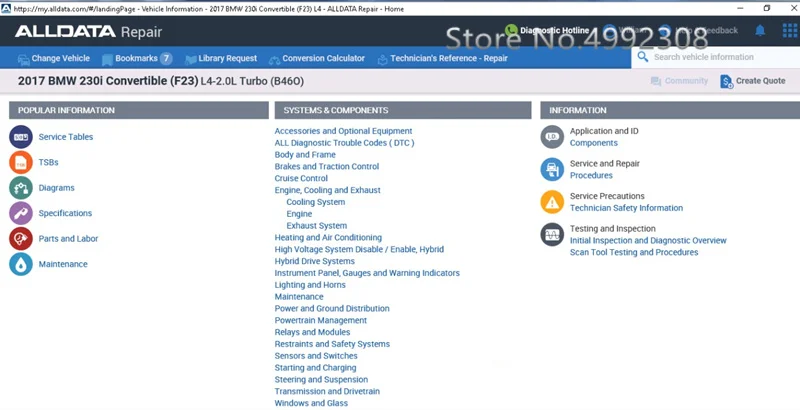The image size is (800, 410).
Task: Open Conversion Calculator menu item
Action: (x=317, y=59)
